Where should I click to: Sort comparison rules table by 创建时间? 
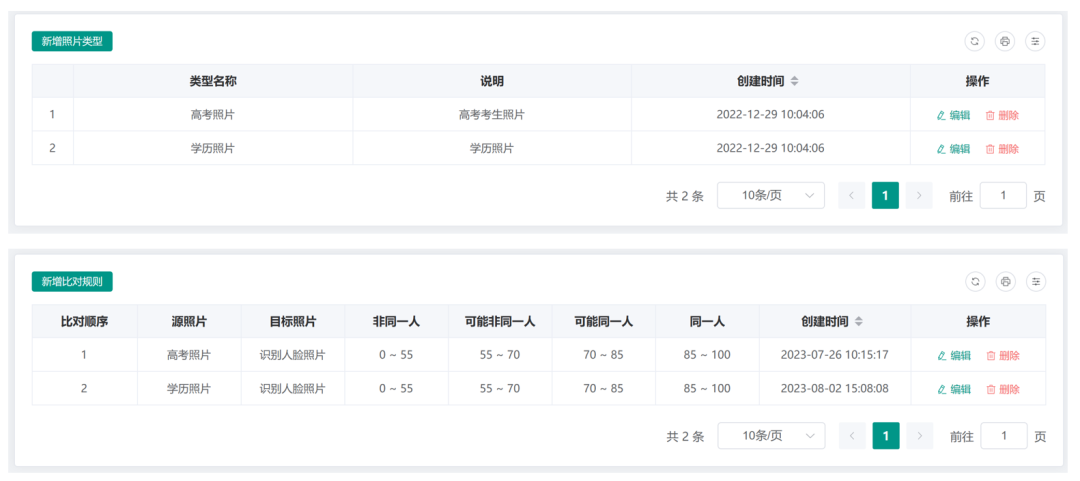pyautogui.click(x=858, y=321)
